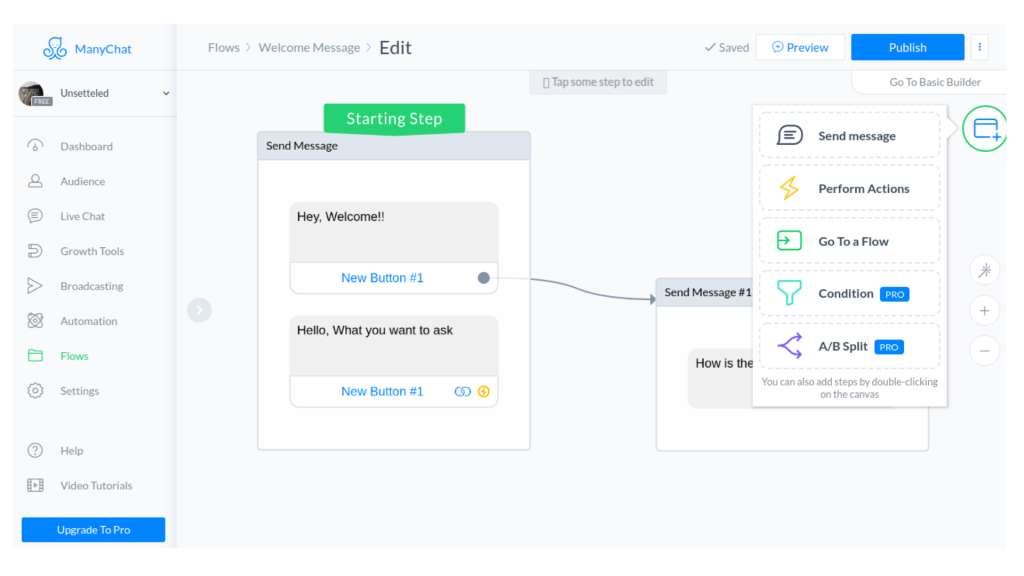Click the Starting Step green label
This screenshot has height=576, width=1024.
394,119
